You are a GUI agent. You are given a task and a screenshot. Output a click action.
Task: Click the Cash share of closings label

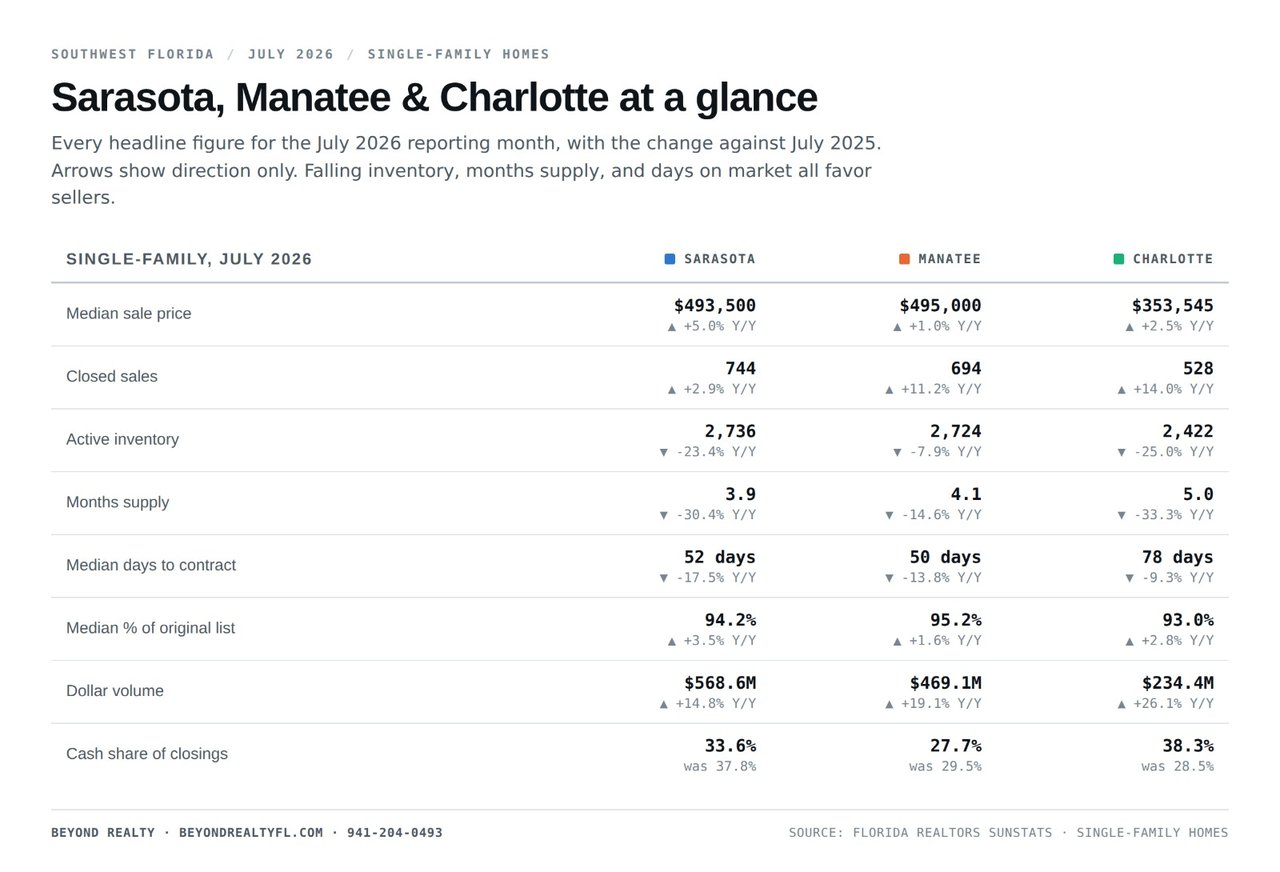coord(147,754)
